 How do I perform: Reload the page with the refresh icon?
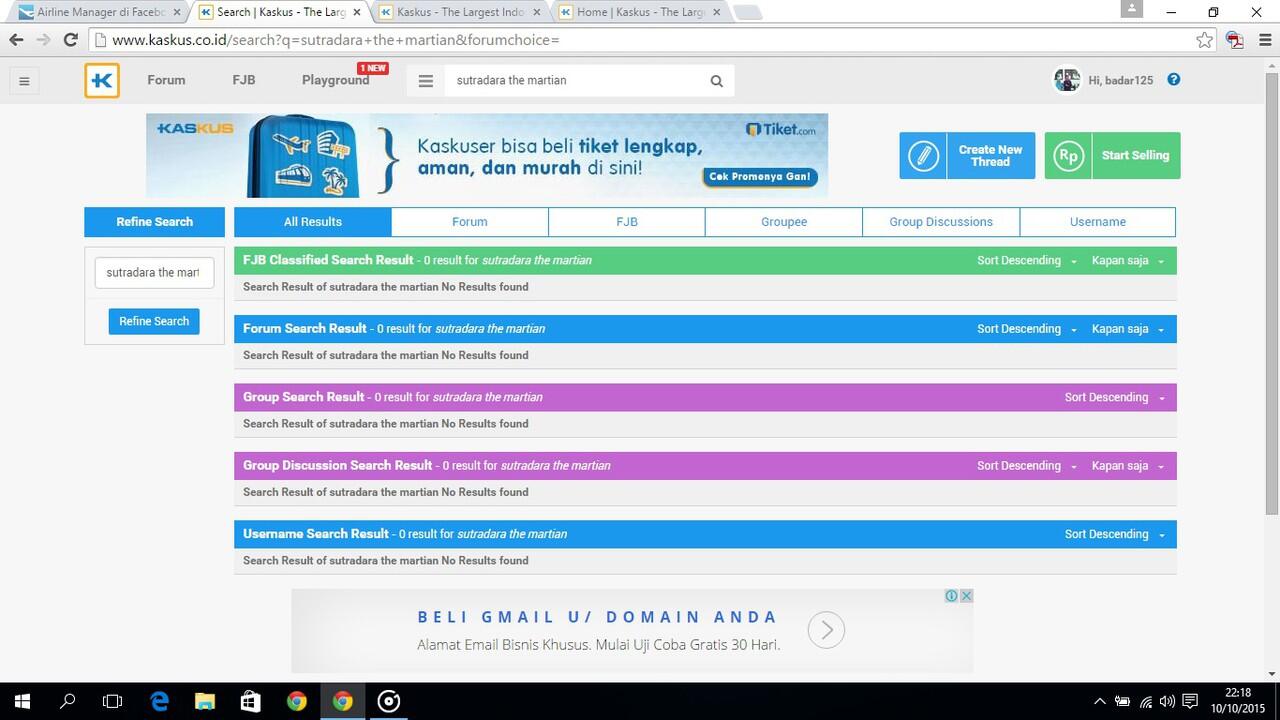tap(70, 40)
